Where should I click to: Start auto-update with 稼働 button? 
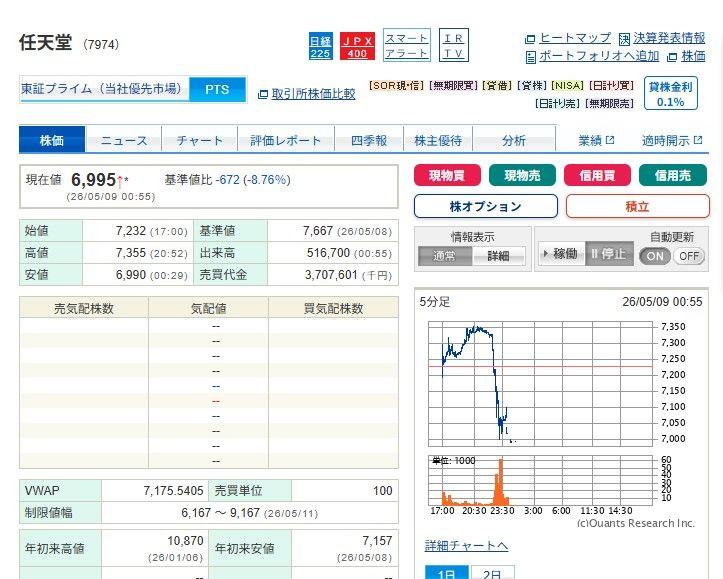562,254
